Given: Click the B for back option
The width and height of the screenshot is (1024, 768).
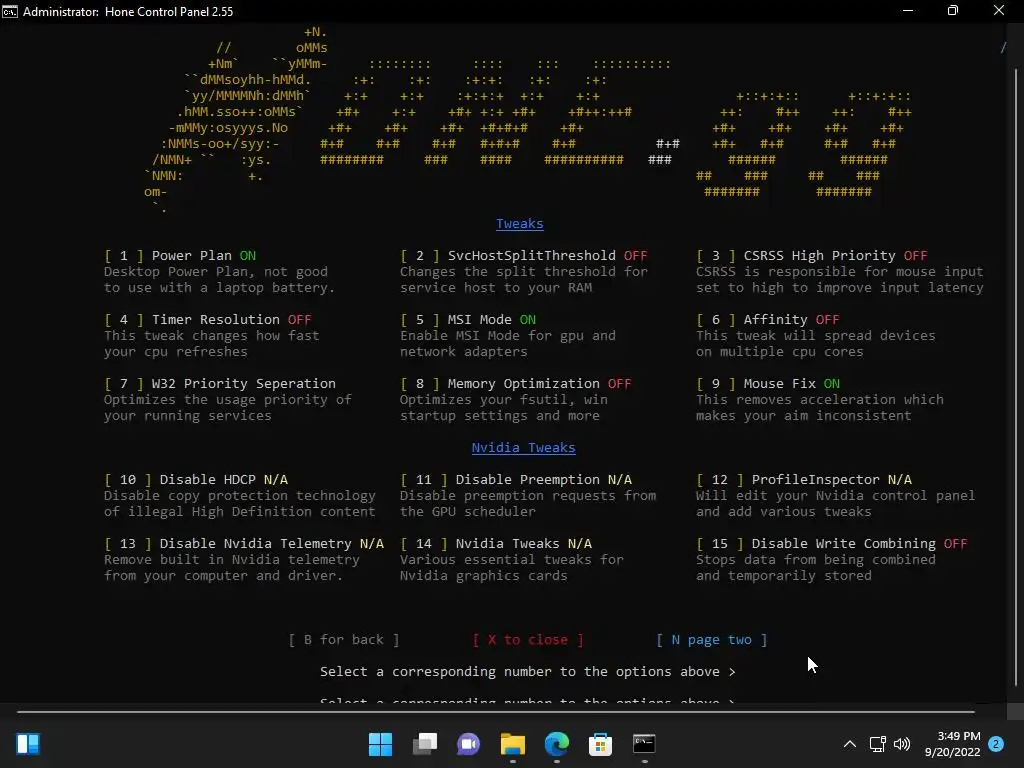Looking at the screenshot, I should (344, 639).
